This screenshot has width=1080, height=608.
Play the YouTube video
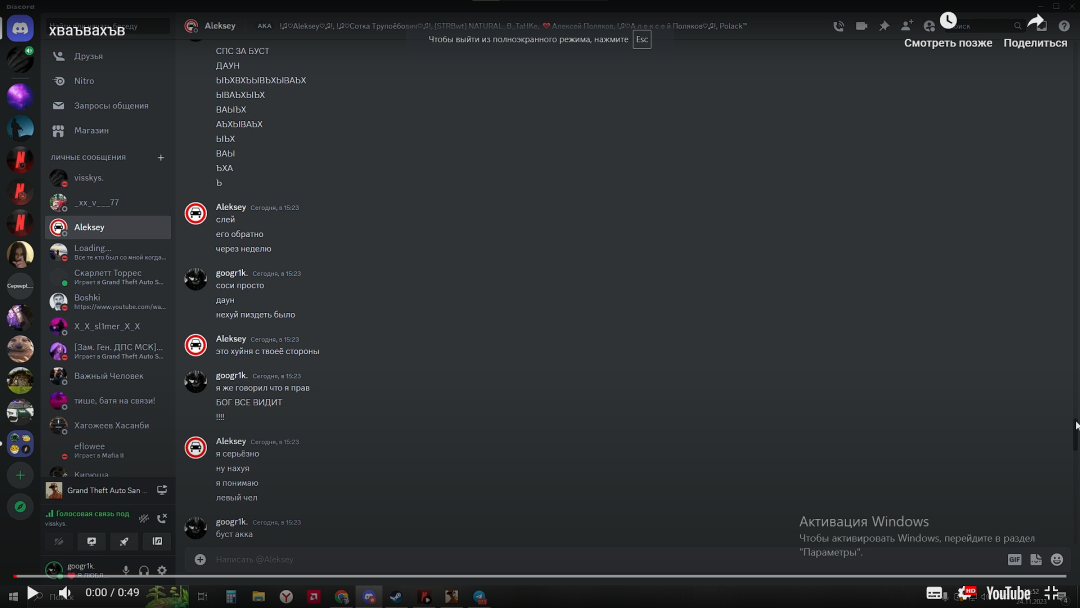(x=32, y=593)
